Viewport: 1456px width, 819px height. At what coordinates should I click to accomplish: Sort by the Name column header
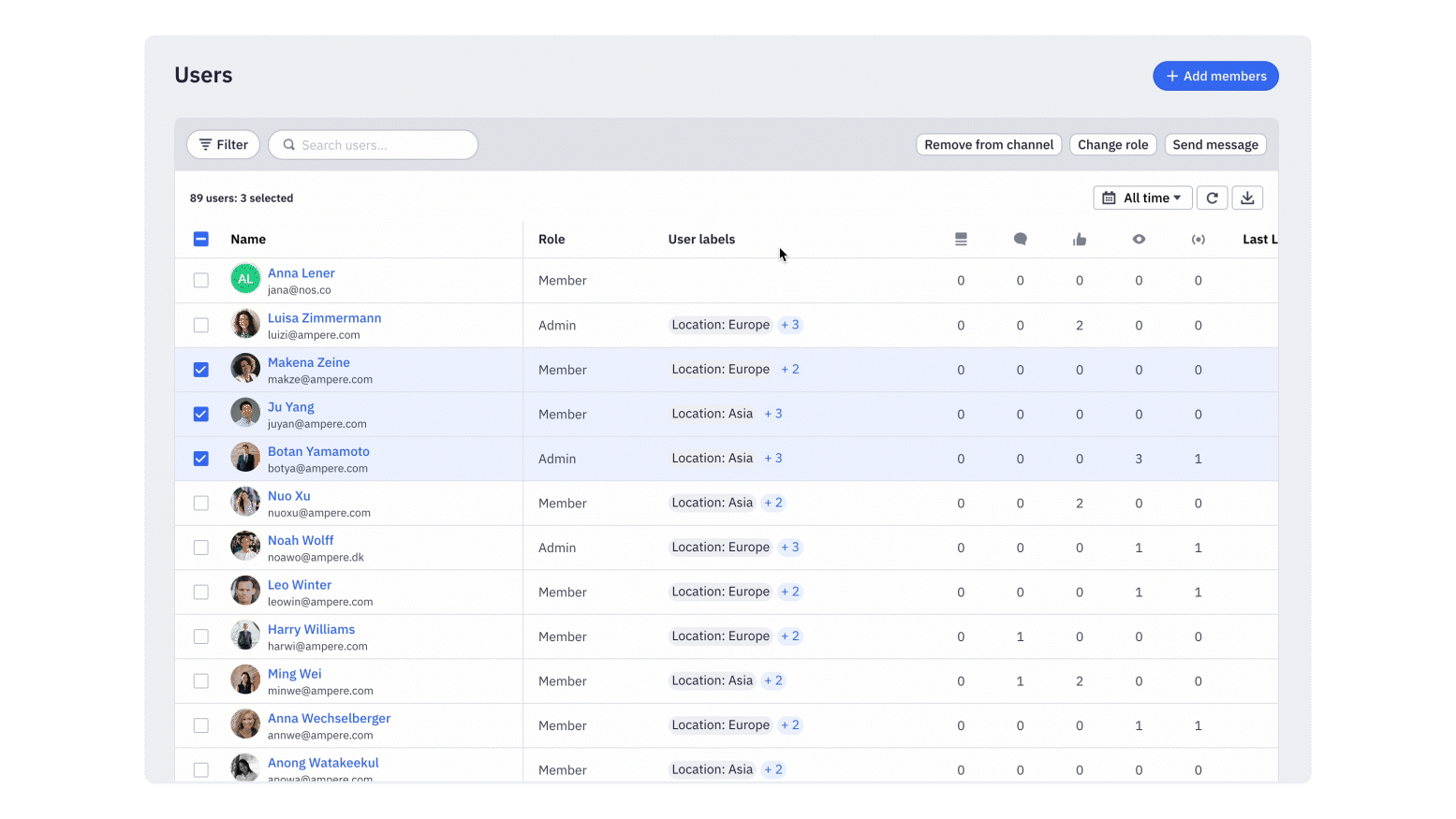click(x=248, y=240)
